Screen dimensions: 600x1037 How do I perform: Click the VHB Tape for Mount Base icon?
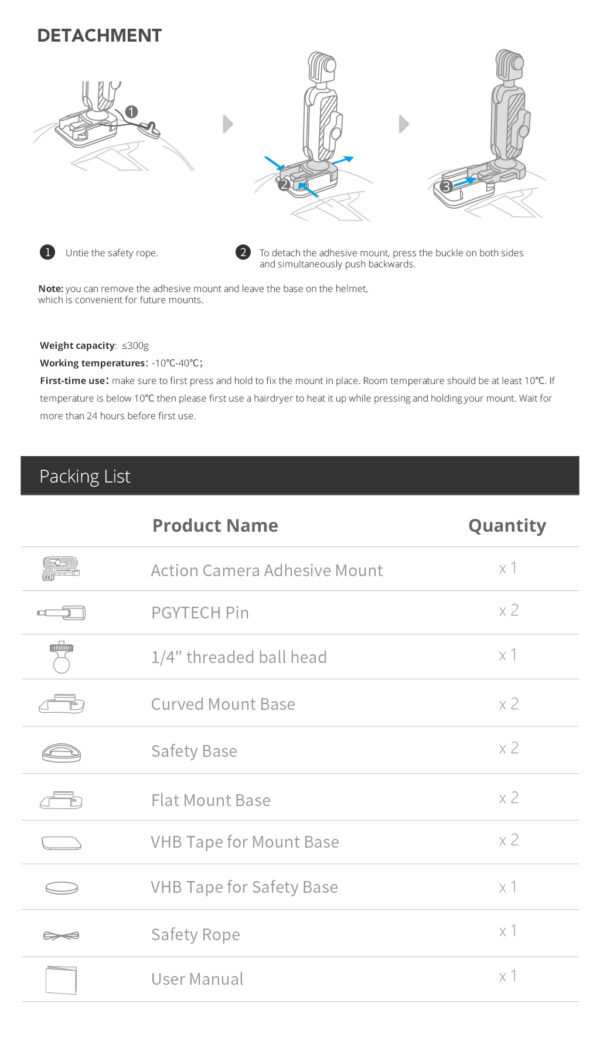click(61, 842)
